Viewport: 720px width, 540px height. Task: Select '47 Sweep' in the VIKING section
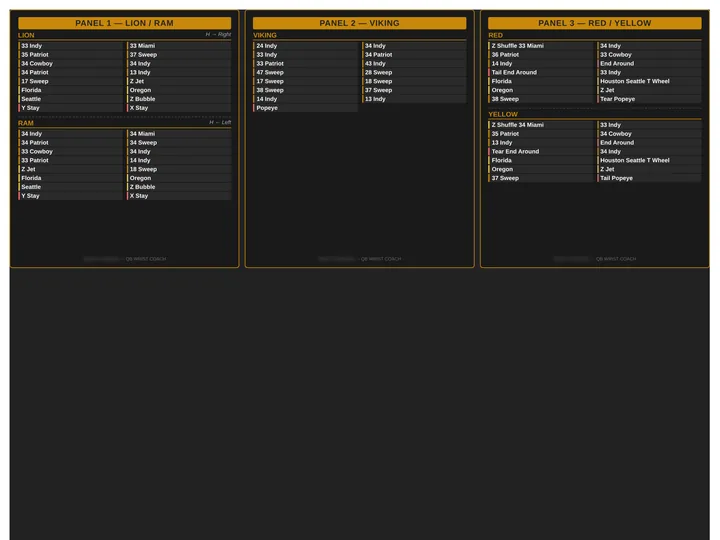(x=305, y=72)
